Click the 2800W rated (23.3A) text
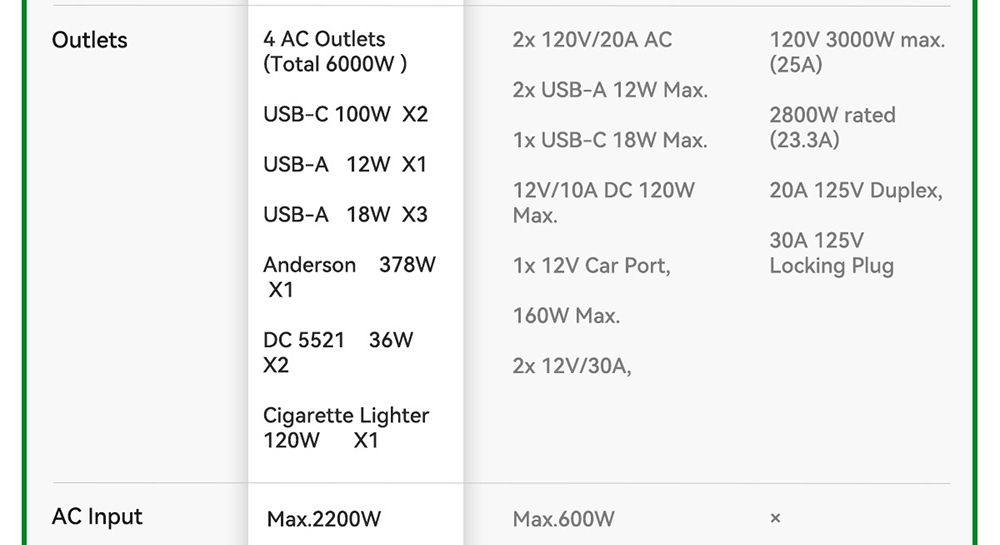 (832, 127)
